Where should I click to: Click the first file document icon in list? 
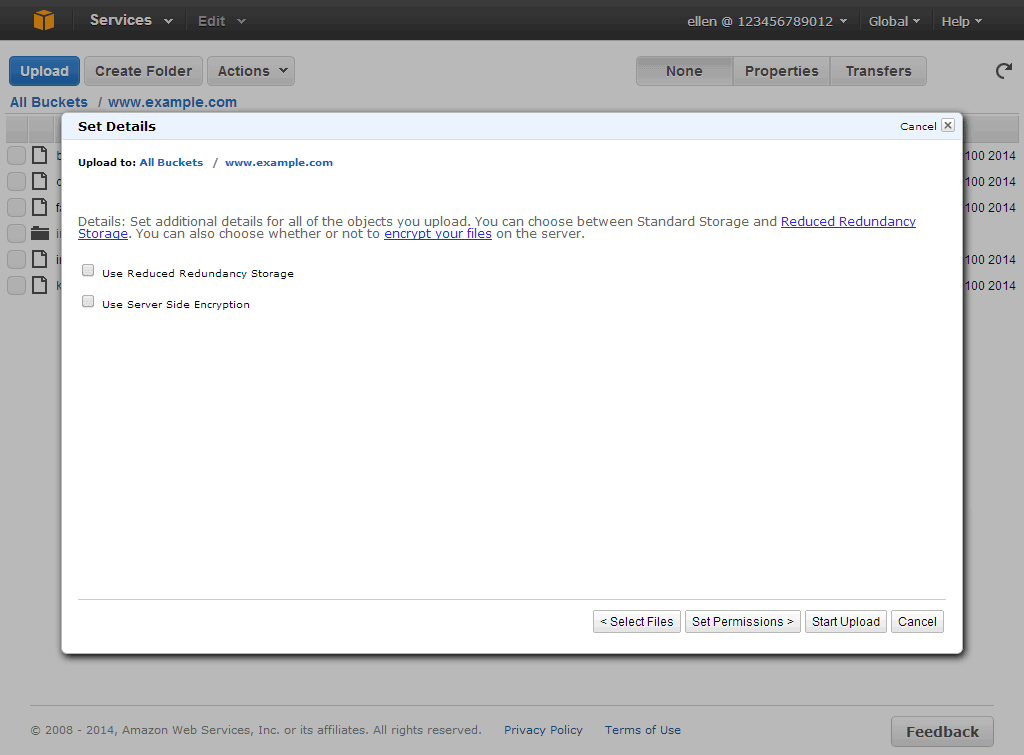(40, 155)
